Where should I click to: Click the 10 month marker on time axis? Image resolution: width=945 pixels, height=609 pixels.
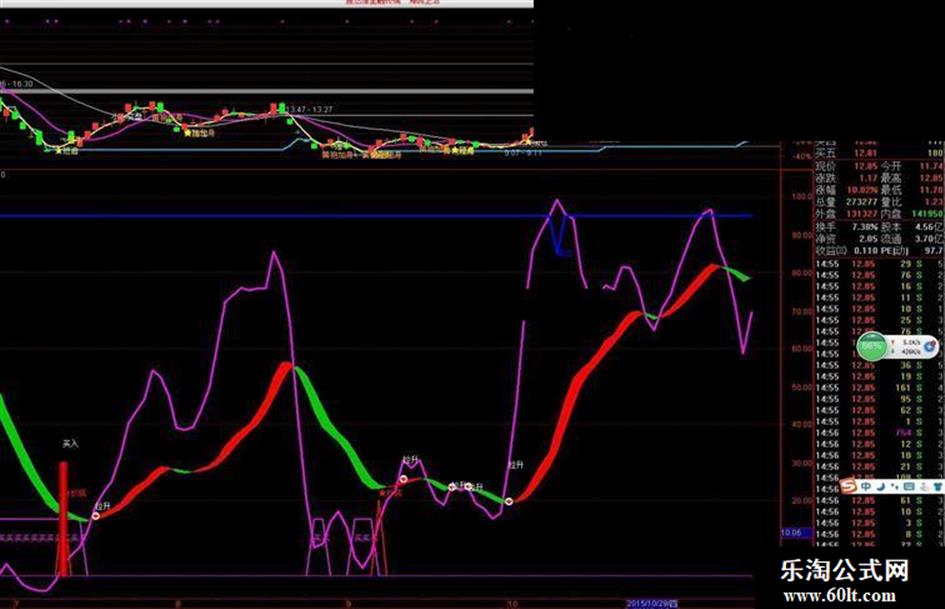tap(512, 604)
